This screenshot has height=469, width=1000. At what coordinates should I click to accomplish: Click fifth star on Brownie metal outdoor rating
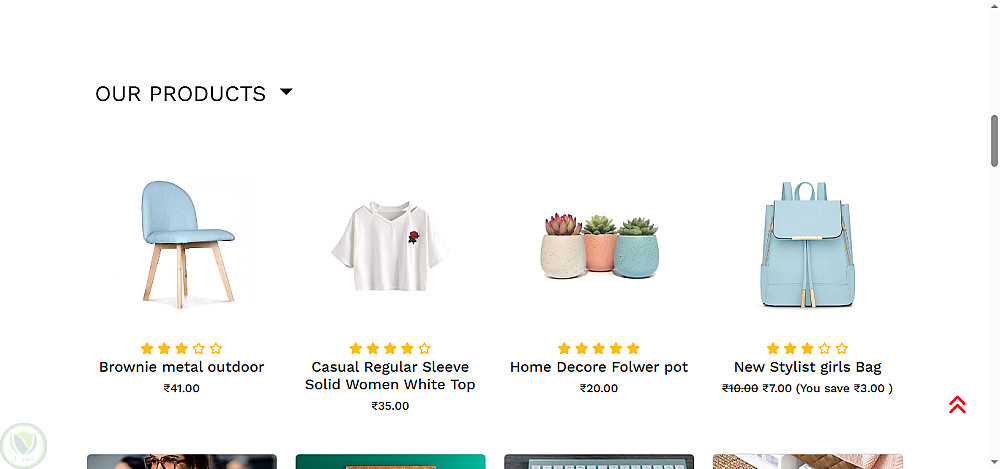coord(216,348)
